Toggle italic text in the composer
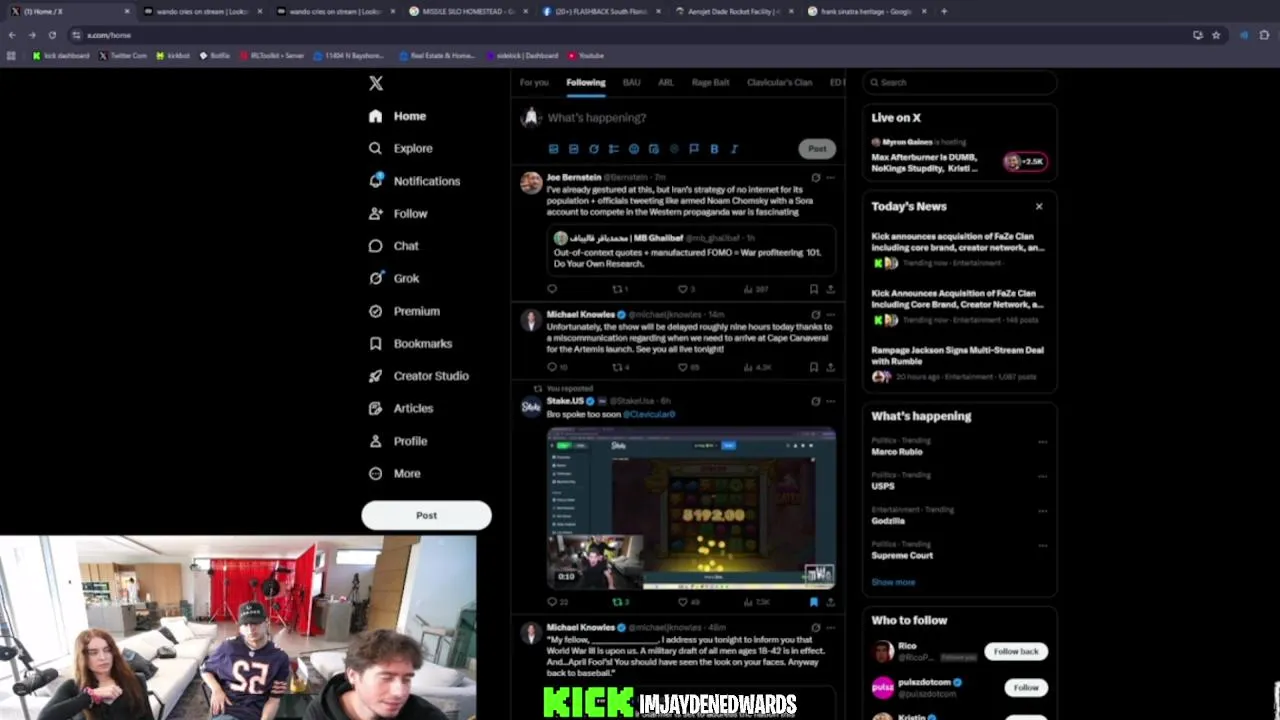The width and height of the screenshot is (1280, 720). pos(734,149)
